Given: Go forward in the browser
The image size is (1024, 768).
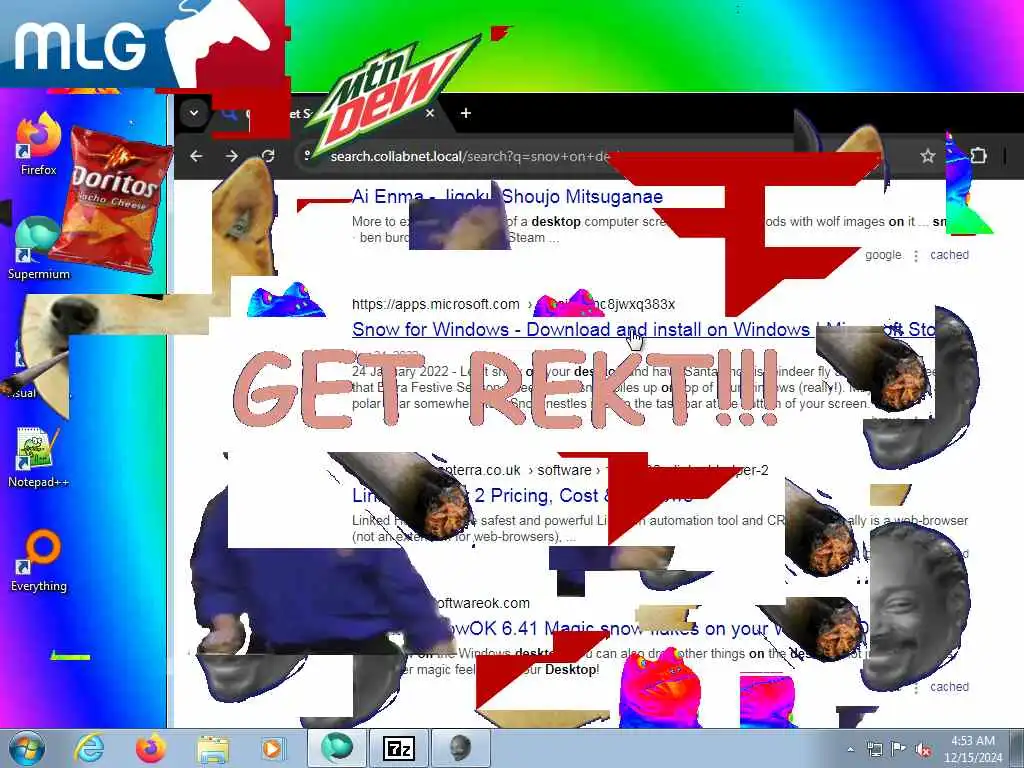Looking at the screenshot, I should [232, 156].
